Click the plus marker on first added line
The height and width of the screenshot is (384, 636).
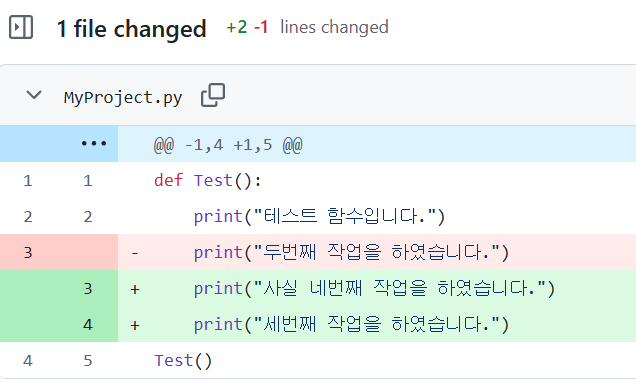[x=135, y=289]
